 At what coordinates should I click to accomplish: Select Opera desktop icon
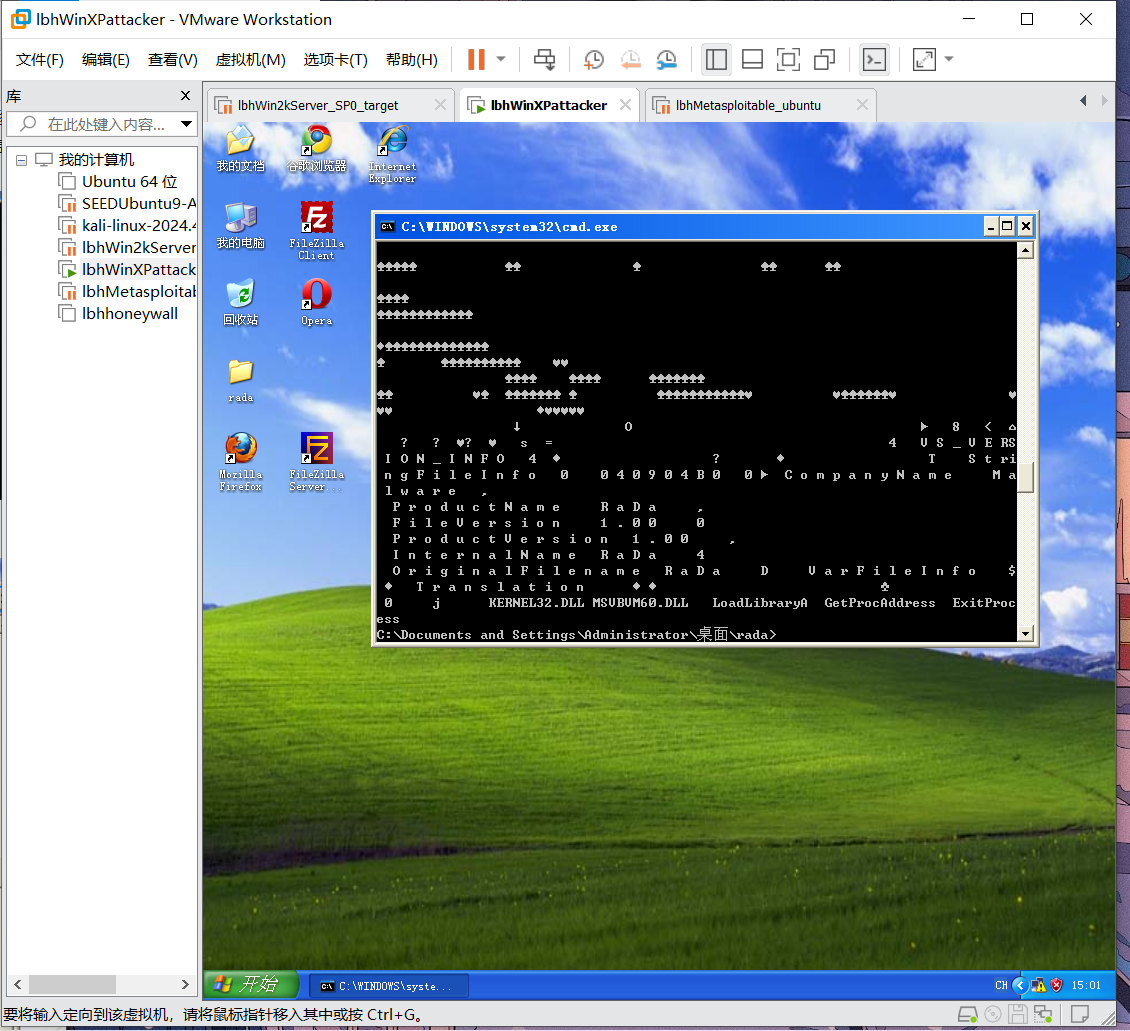(x=316, y=303)
